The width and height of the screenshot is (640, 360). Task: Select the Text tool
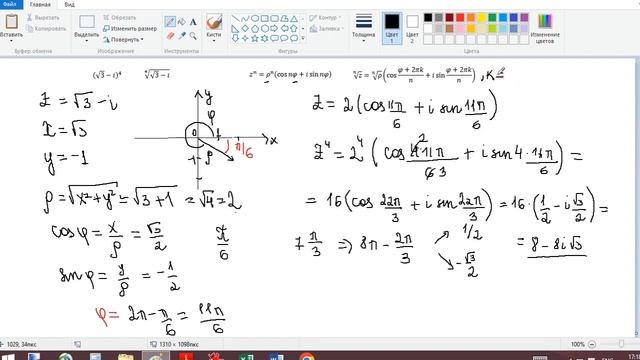tap(193, 22)
